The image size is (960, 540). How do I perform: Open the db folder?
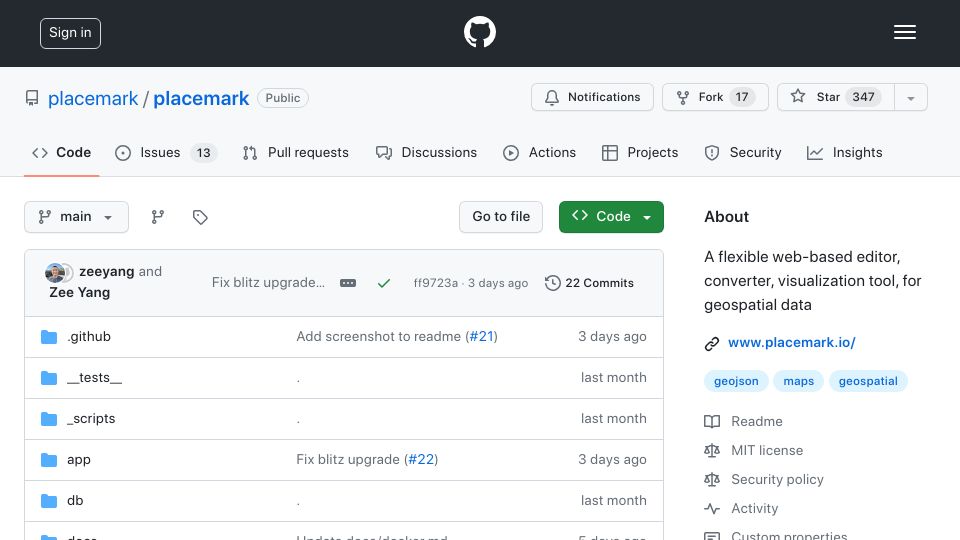75,501
